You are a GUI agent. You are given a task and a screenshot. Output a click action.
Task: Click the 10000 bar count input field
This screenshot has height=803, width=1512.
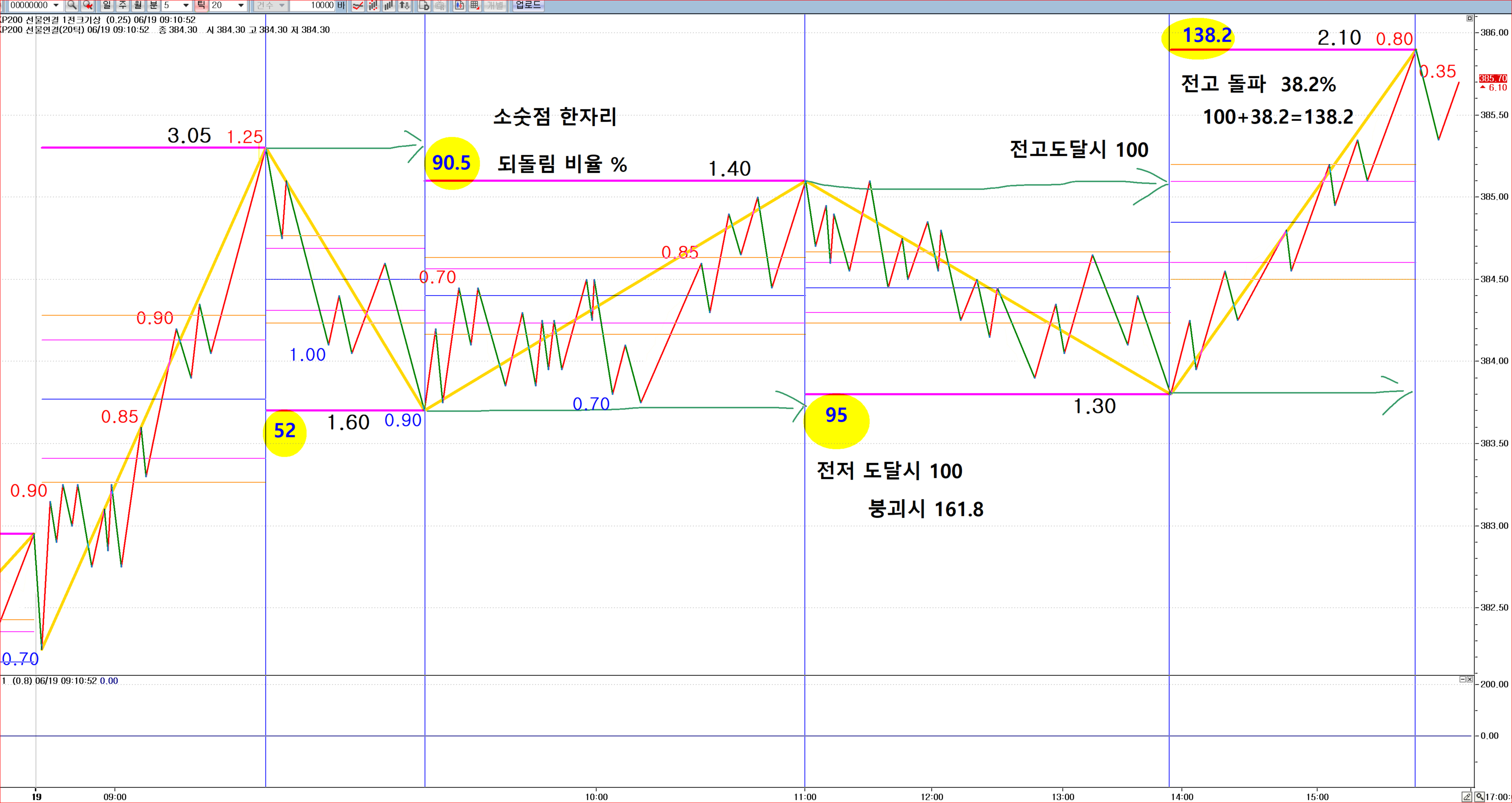pos(311,5)
